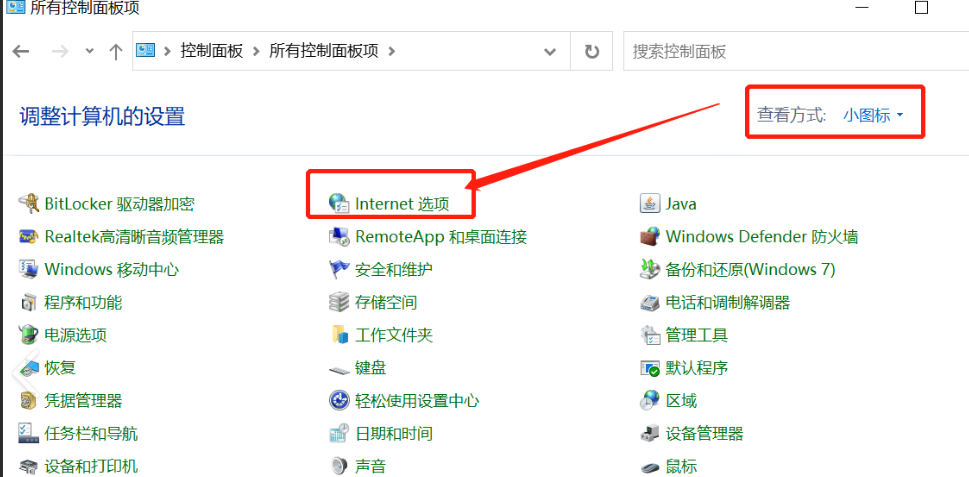
Task: Click the 所有控制面板项 breadcrumb segment
Action: coord(323,51)
